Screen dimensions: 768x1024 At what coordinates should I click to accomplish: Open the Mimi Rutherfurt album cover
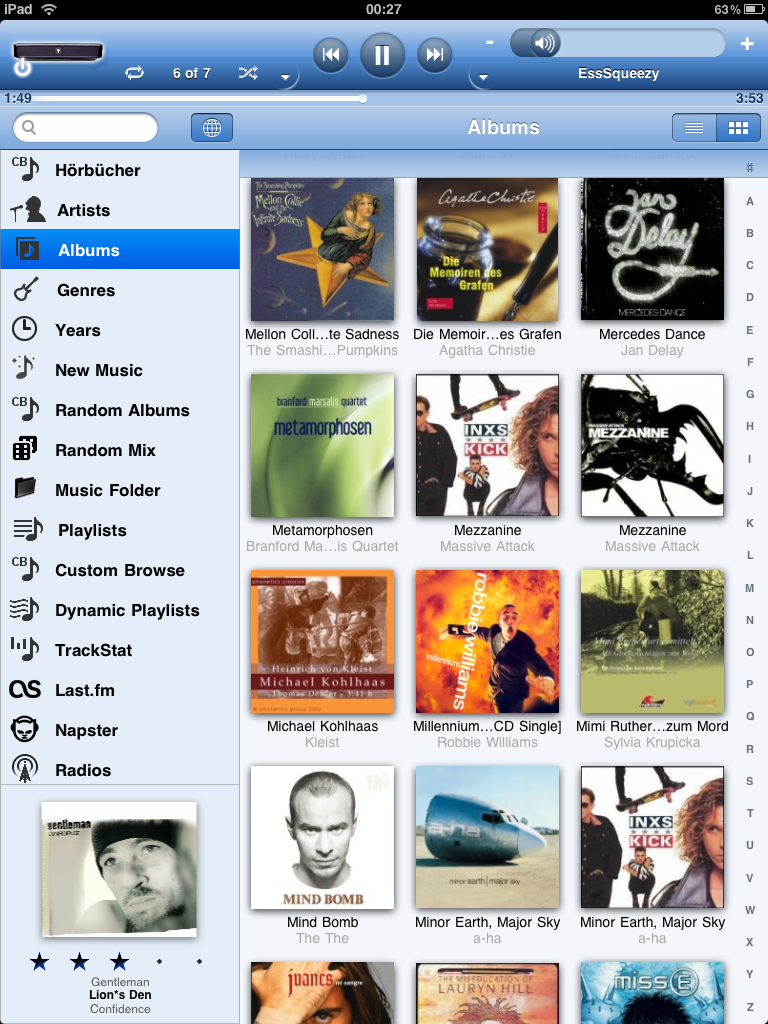point(652,641)
